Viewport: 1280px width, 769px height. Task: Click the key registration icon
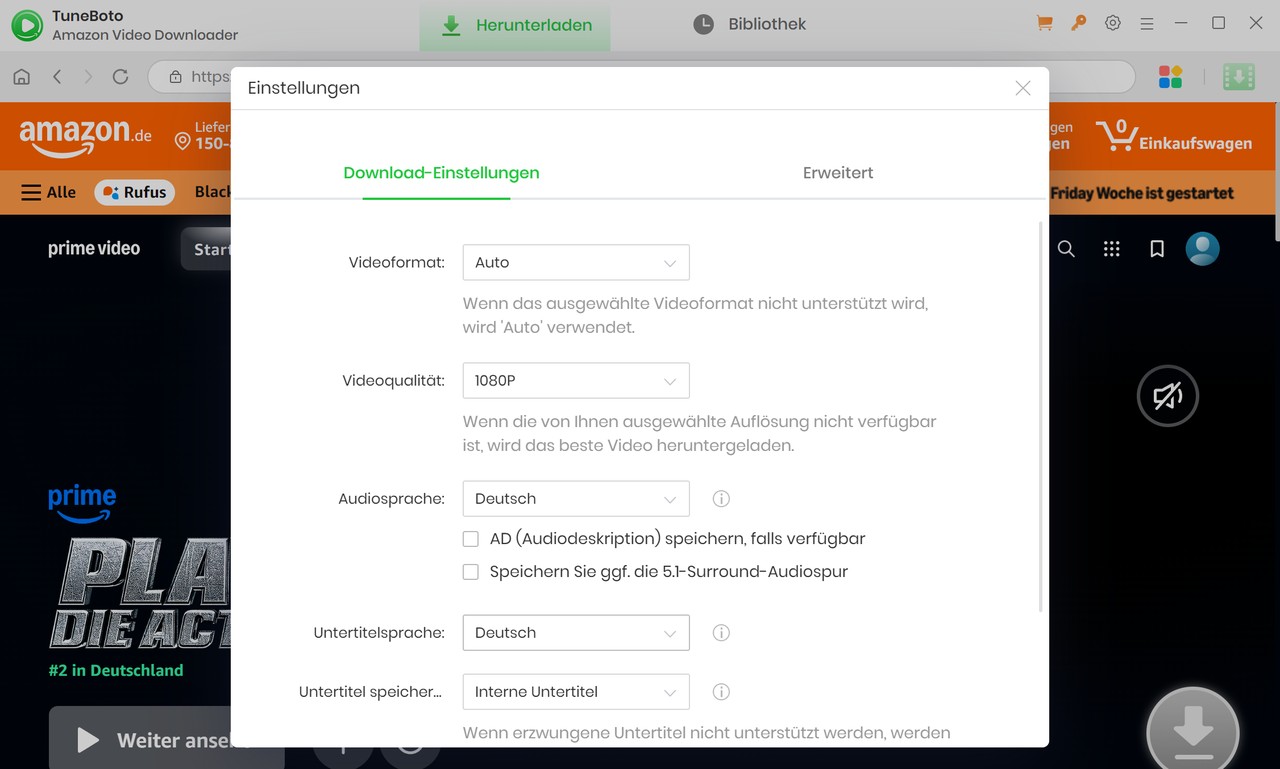(1078, 22)
